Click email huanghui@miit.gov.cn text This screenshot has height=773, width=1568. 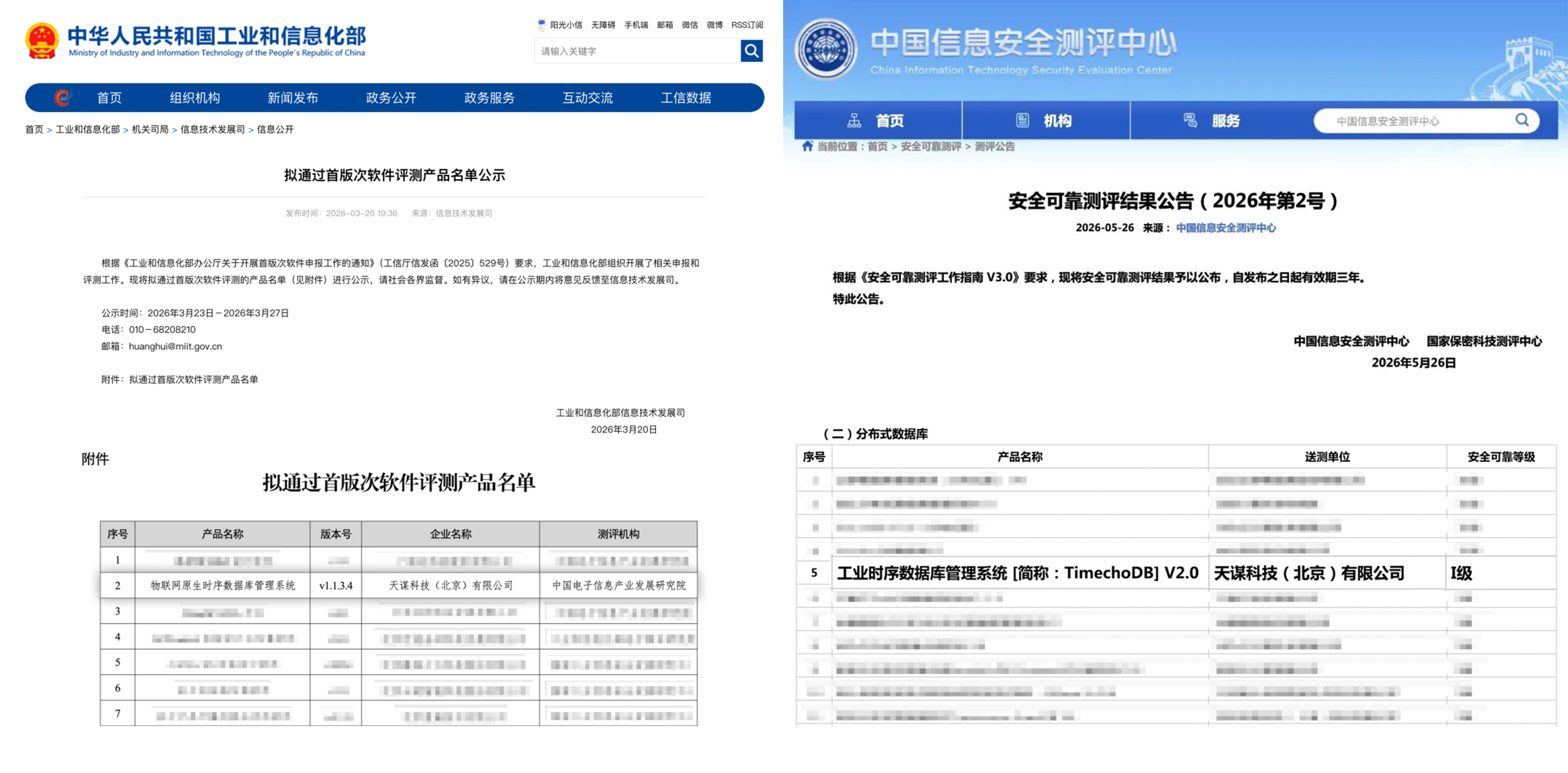(175, 346)
